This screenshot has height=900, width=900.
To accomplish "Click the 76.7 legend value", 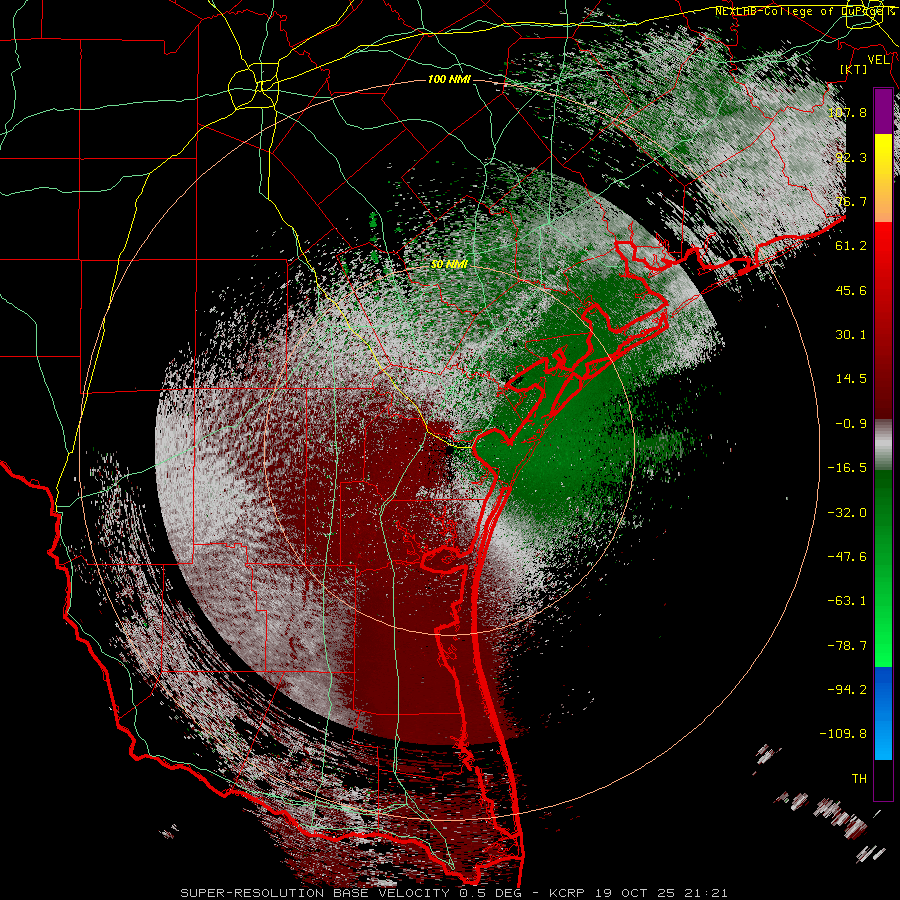I will click(851, 201).
